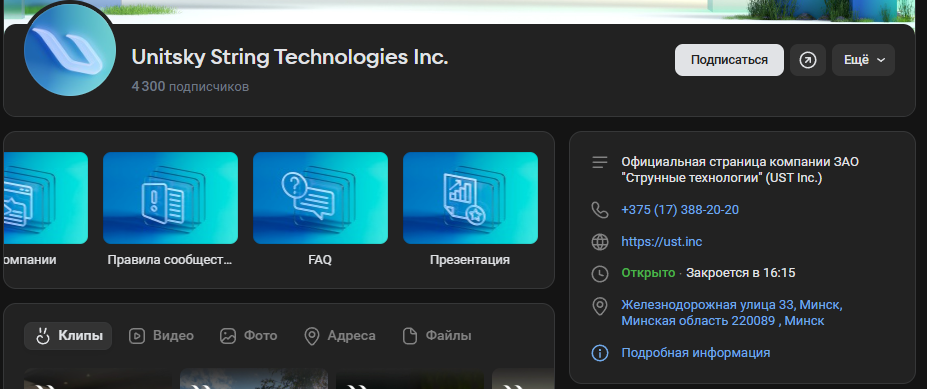This screenshot has height=389, width=927.
Task: Click the Файлы document icon
Action: point(410,336)
